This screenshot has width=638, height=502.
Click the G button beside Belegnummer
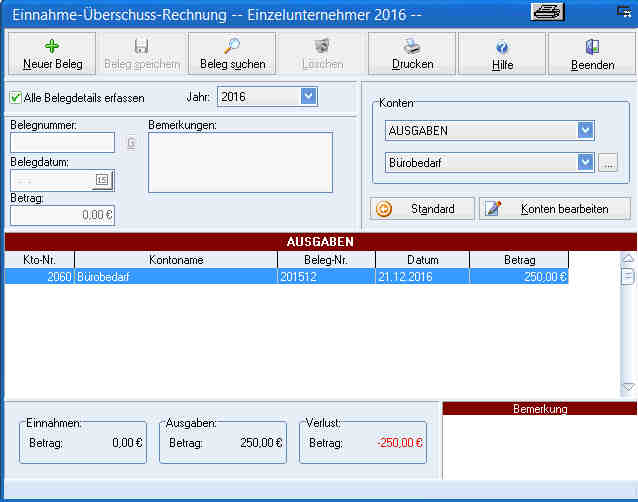tap(131, 143)
